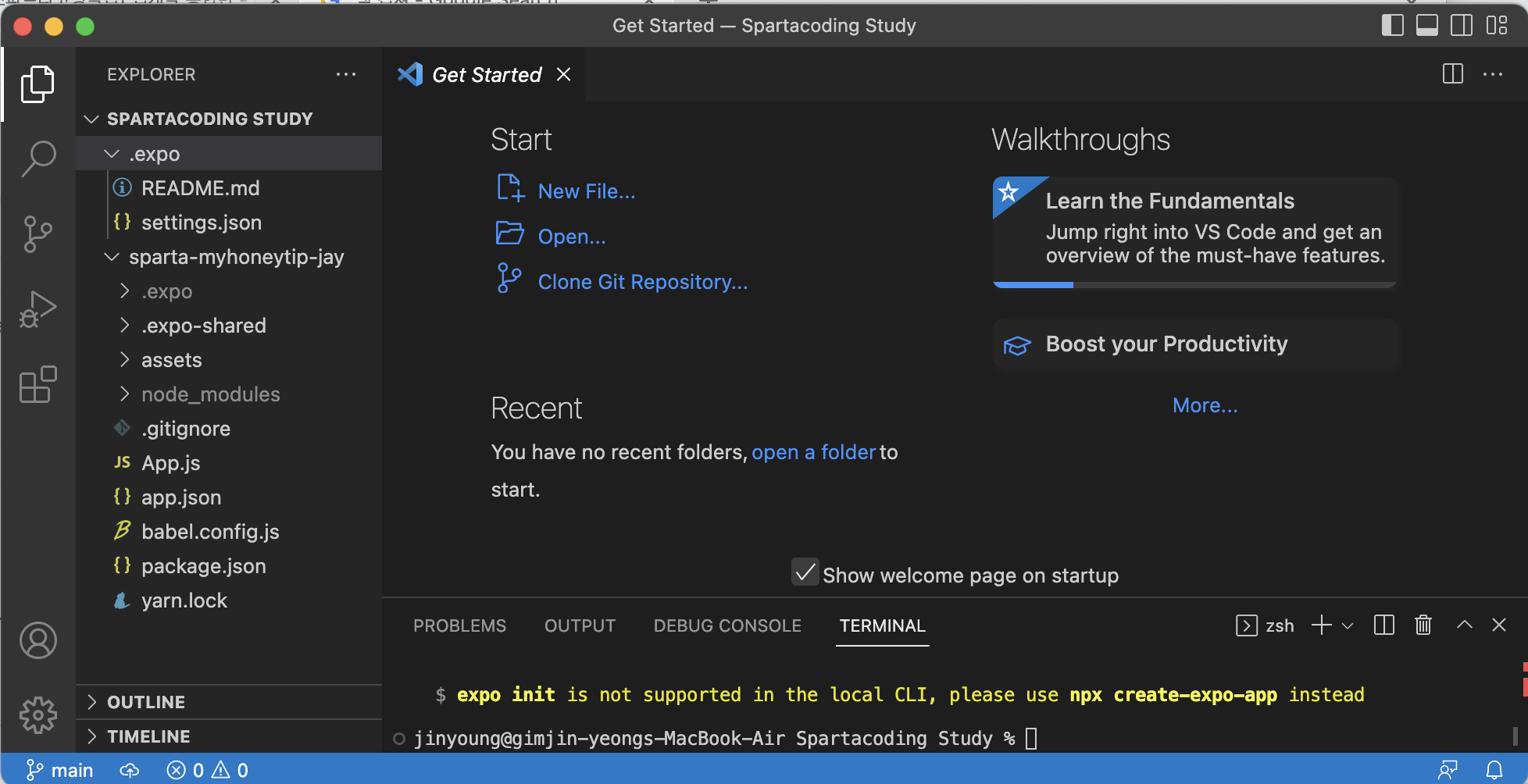Viewport: 1528px width, 784px height.
Task: Expand the TIMELINE section
Action: 229,736
